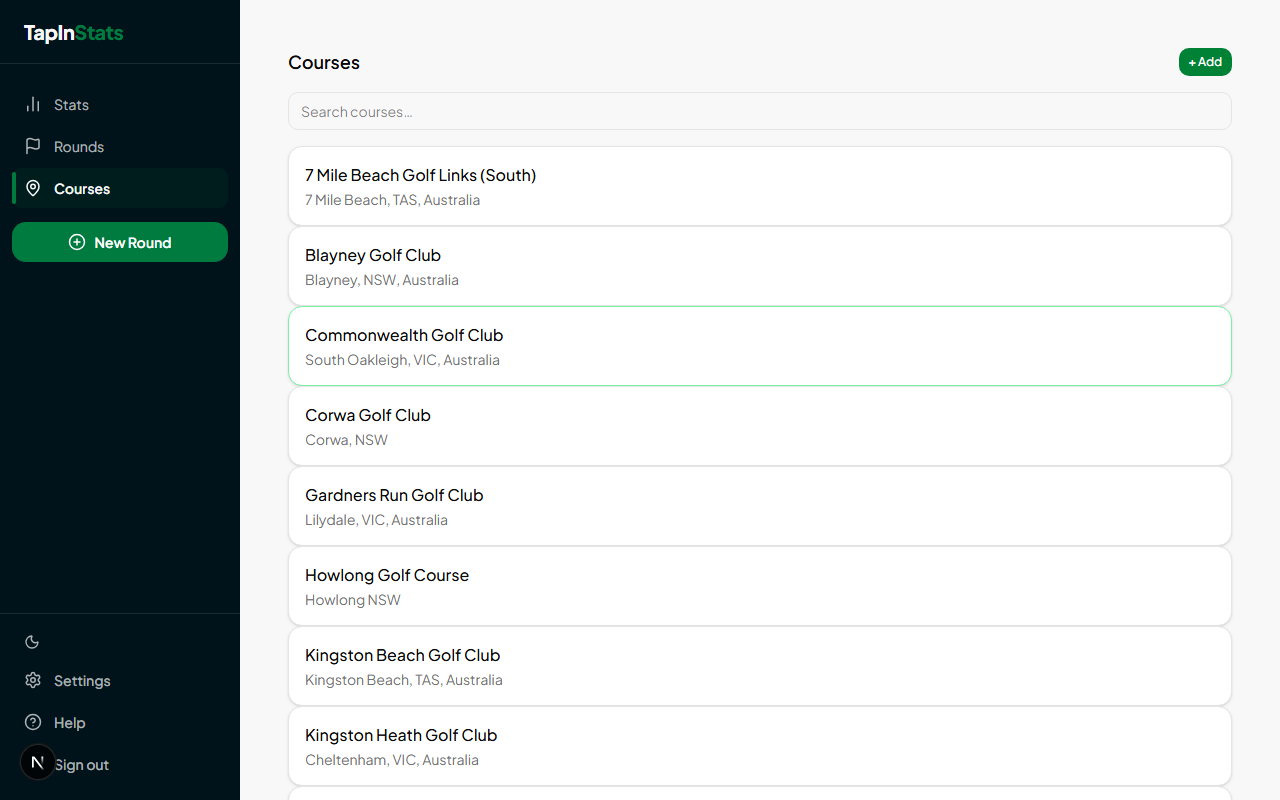
Task: Navigate to the Rounds page
Action: (77, 146)
